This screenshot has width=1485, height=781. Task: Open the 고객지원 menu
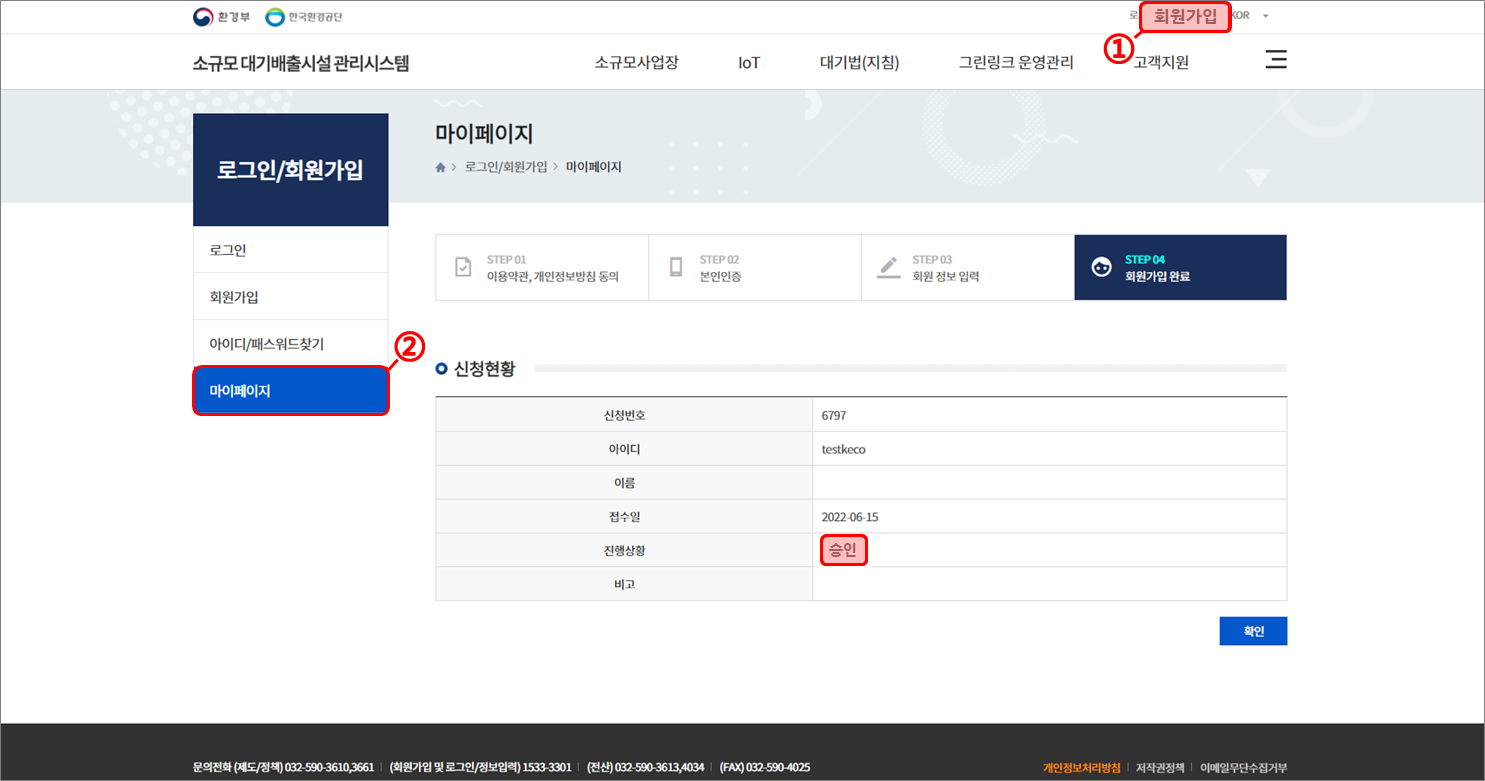click(x=1161, y=62)
